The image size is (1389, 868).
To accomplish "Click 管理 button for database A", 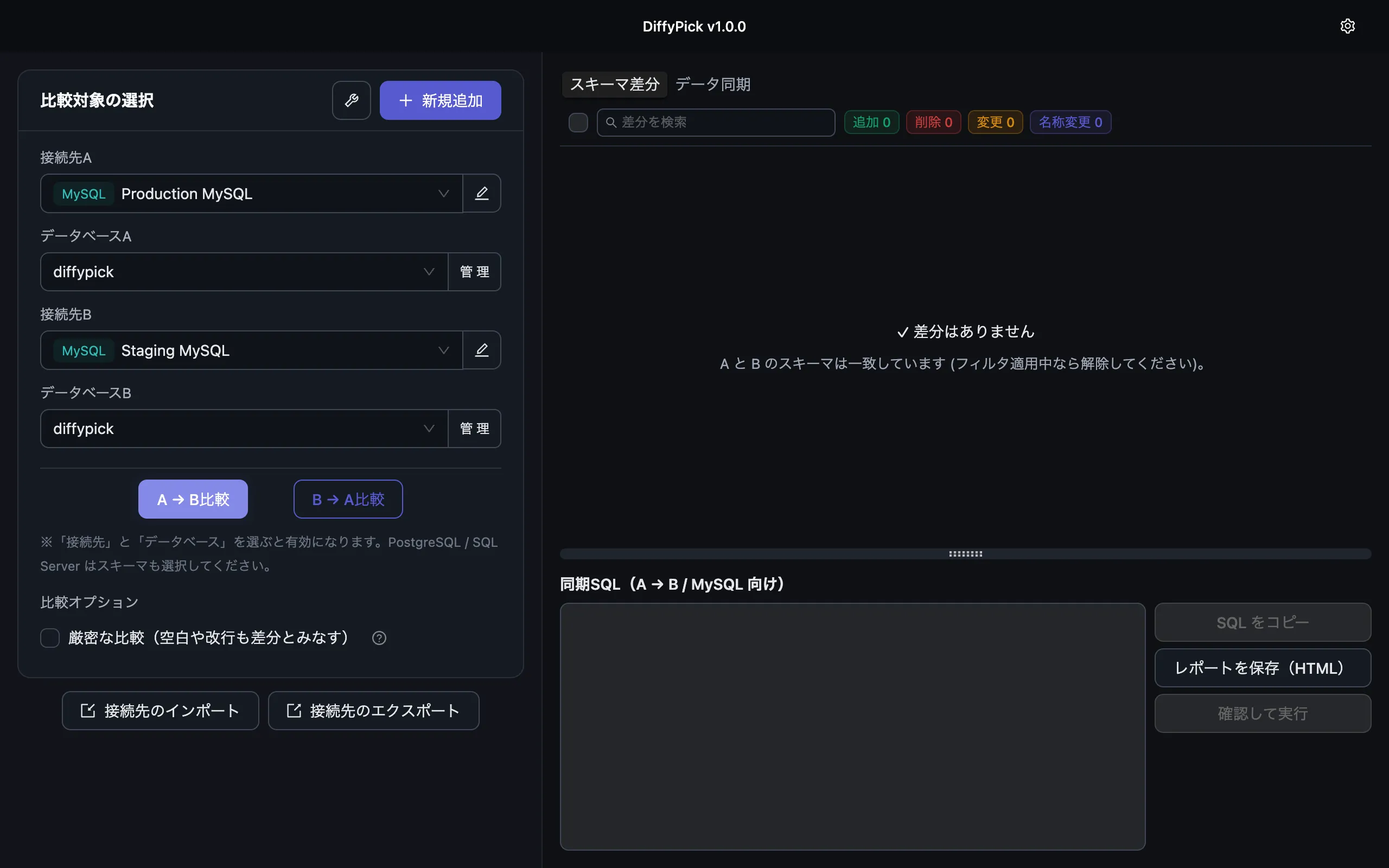I will [475, 272].
